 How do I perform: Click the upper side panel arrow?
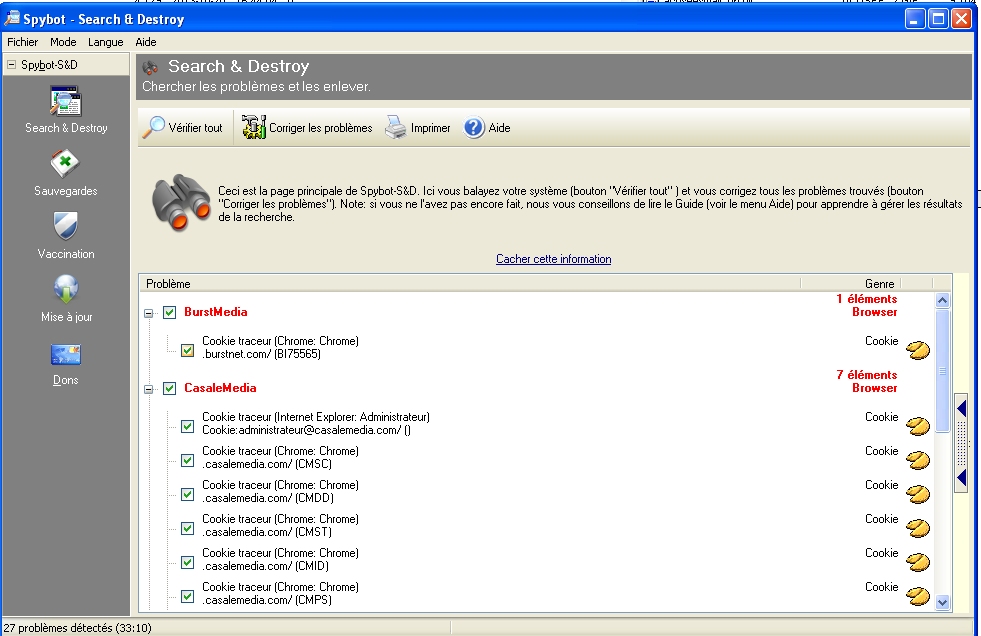(x=962, y=409)
